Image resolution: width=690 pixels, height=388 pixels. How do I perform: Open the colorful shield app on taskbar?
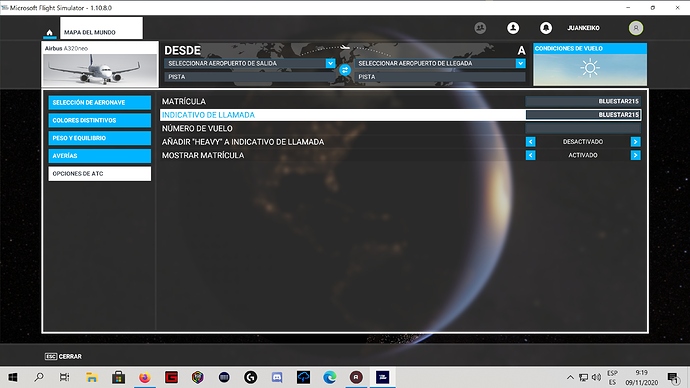click(198, 377)
